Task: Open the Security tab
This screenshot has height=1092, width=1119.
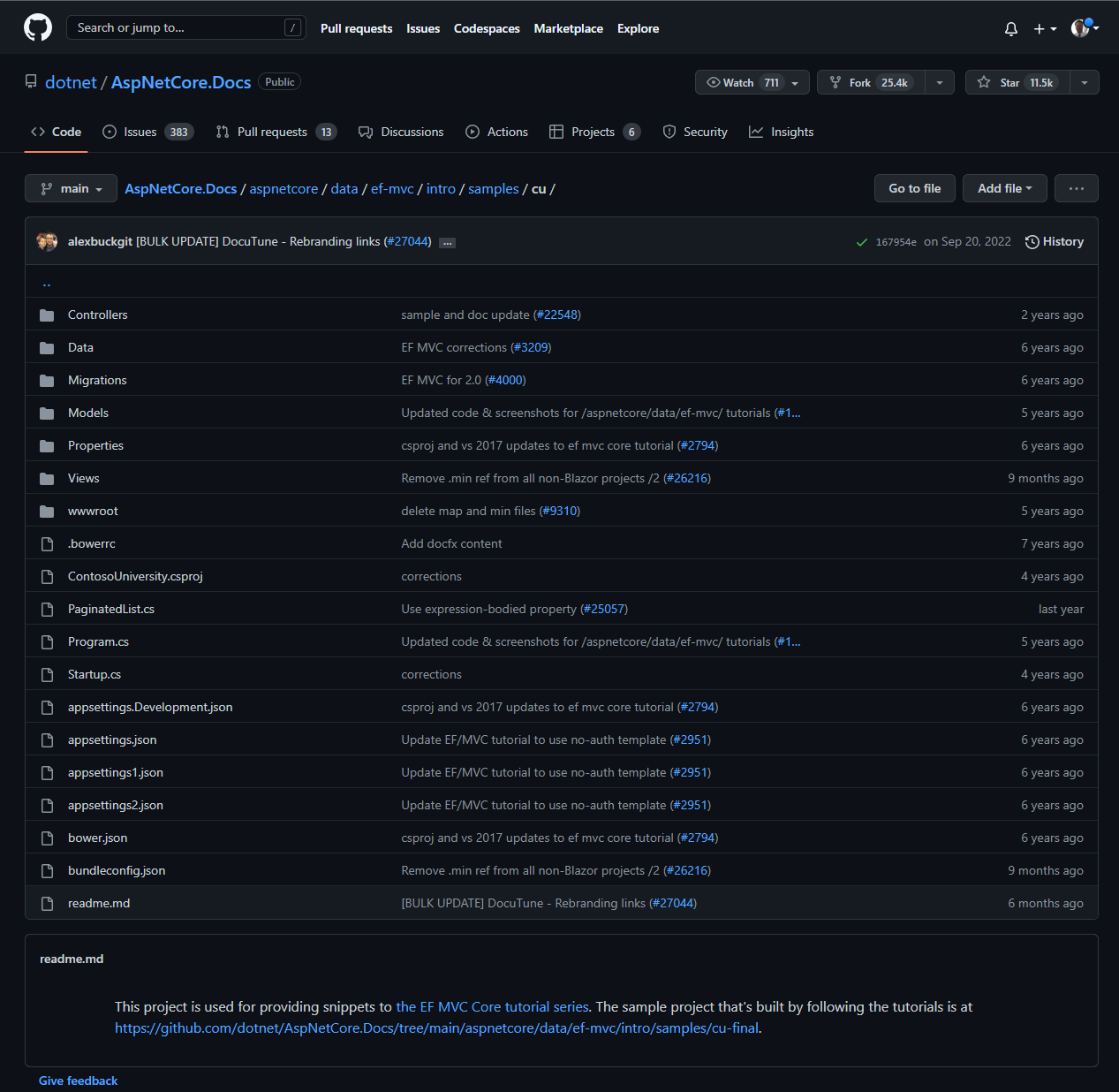Action: click(695, 132)
